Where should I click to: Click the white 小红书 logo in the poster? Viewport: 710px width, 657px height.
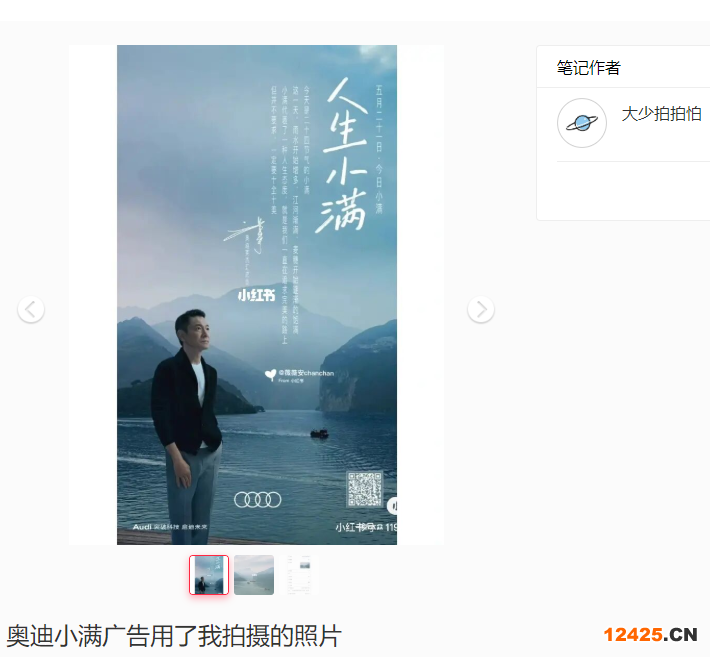click(257, 296)
